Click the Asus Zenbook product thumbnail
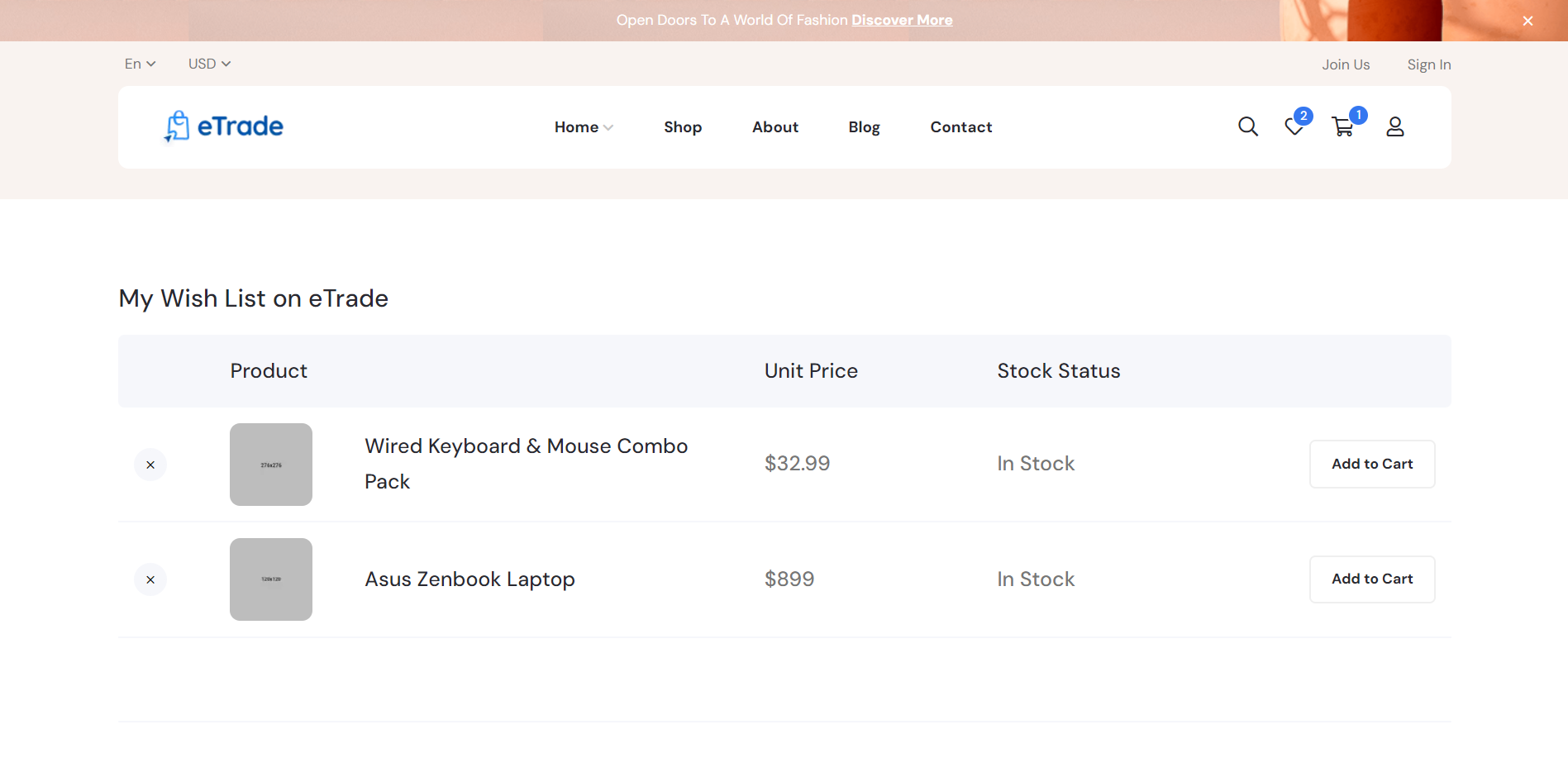The height and width of the screenshot is (758, 1568). pos(271,579)
